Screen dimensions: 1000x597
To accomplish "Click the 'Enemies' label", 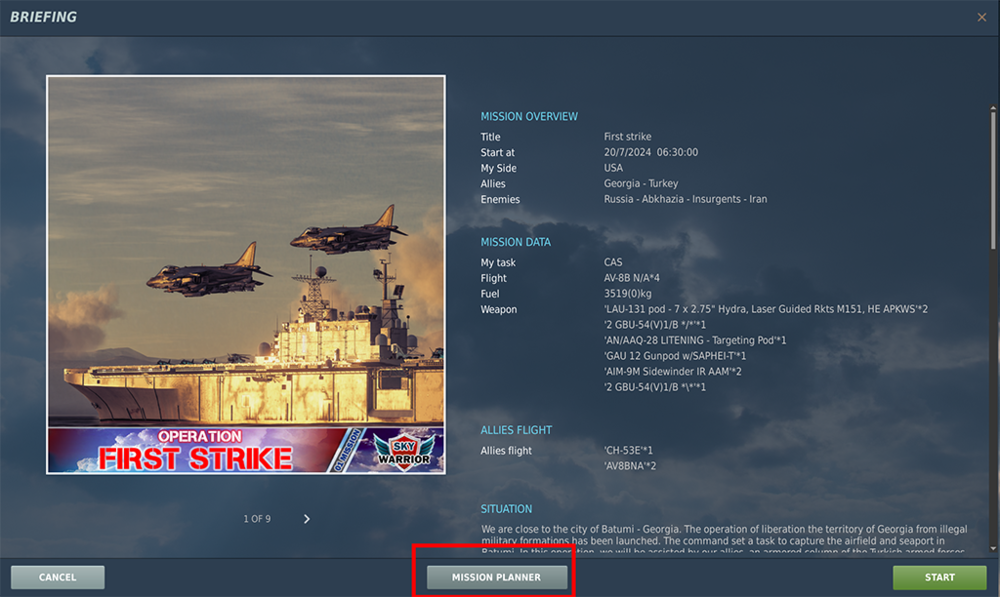I will 500,200.
